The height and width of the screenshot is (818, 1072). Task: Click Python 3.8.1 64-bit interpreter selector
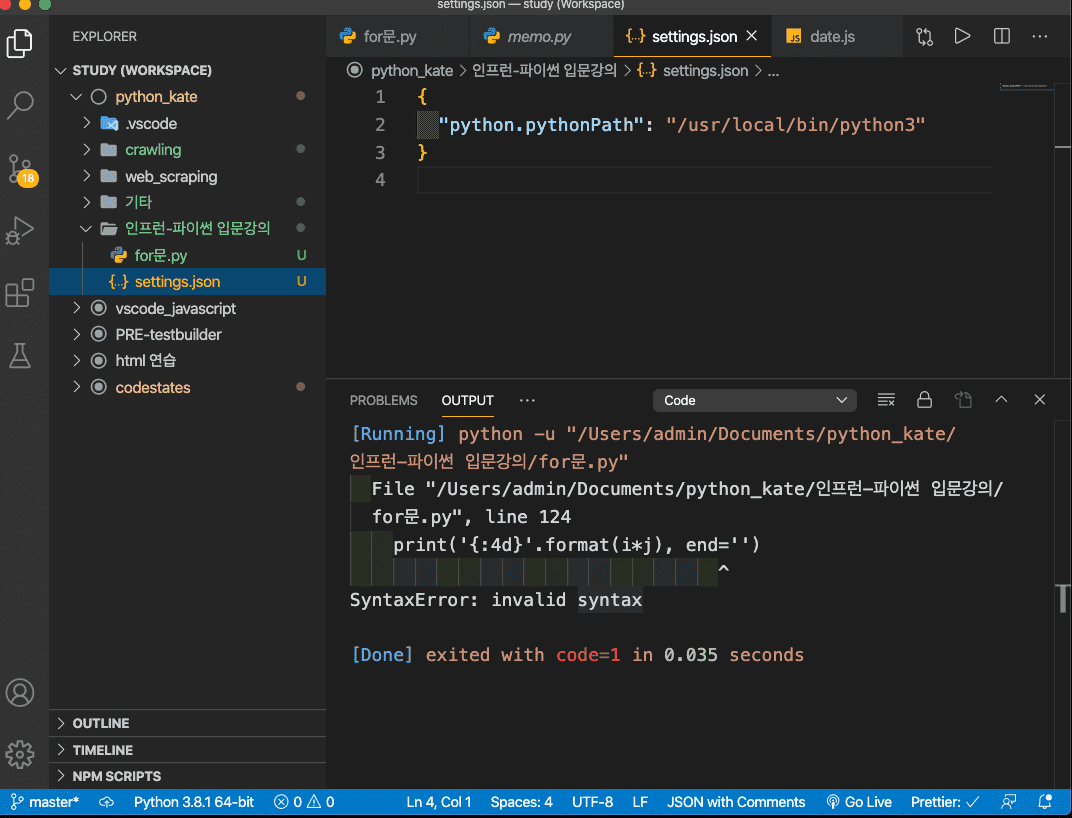tap(193, 802)
